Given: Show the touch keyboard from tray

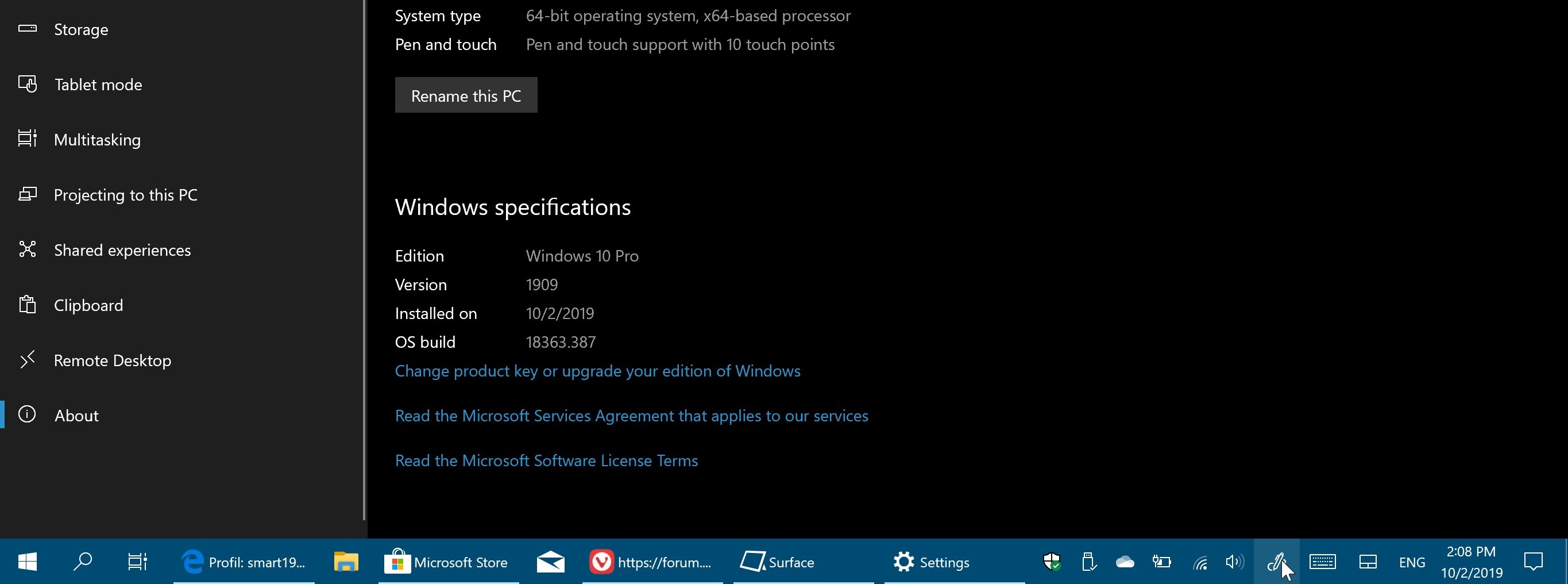Looking at the screenshot, I should (x=1322, y=562).
